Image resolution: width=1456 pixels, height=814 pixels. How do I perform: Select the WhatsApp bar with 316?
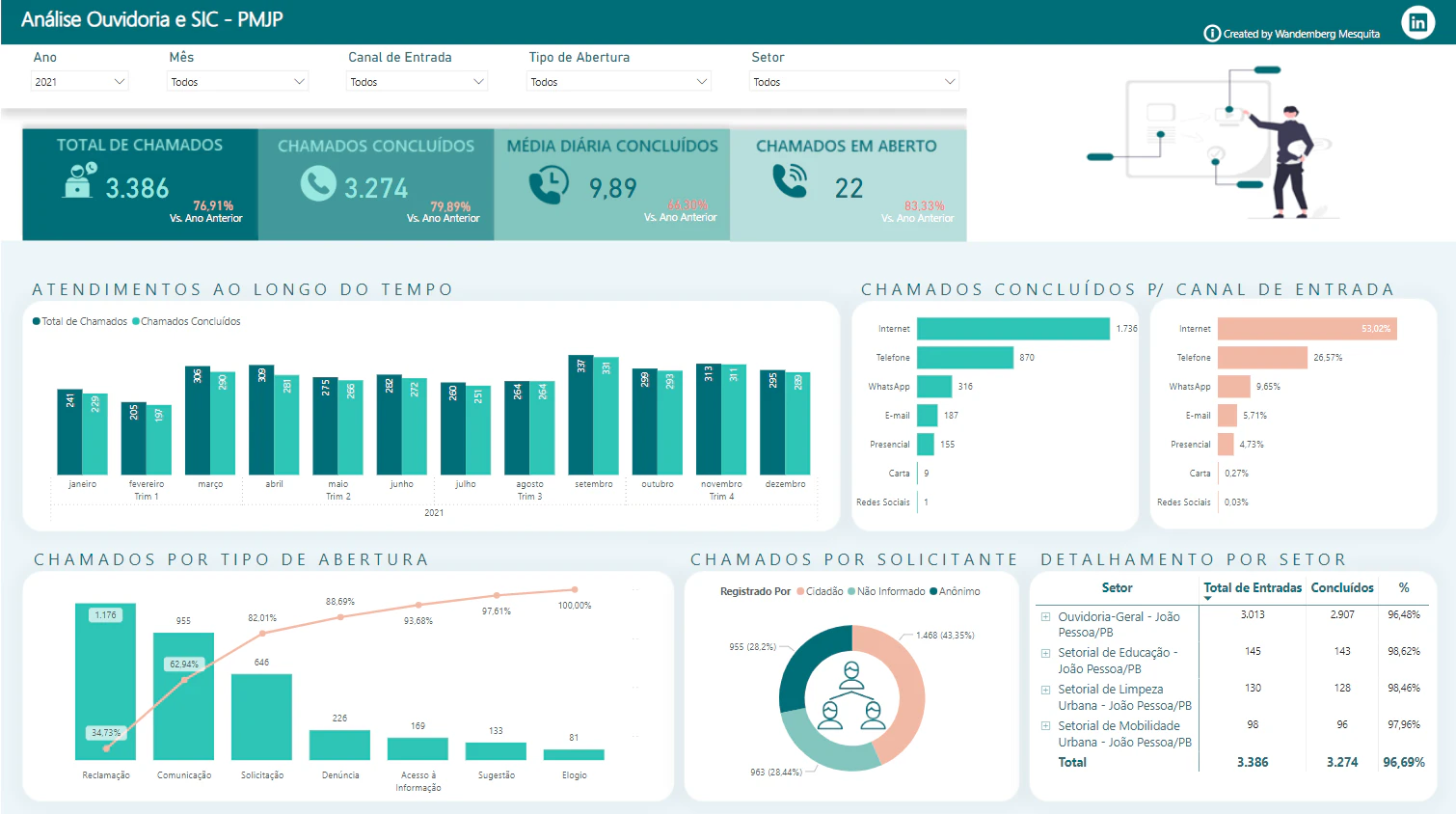[934, 387]
